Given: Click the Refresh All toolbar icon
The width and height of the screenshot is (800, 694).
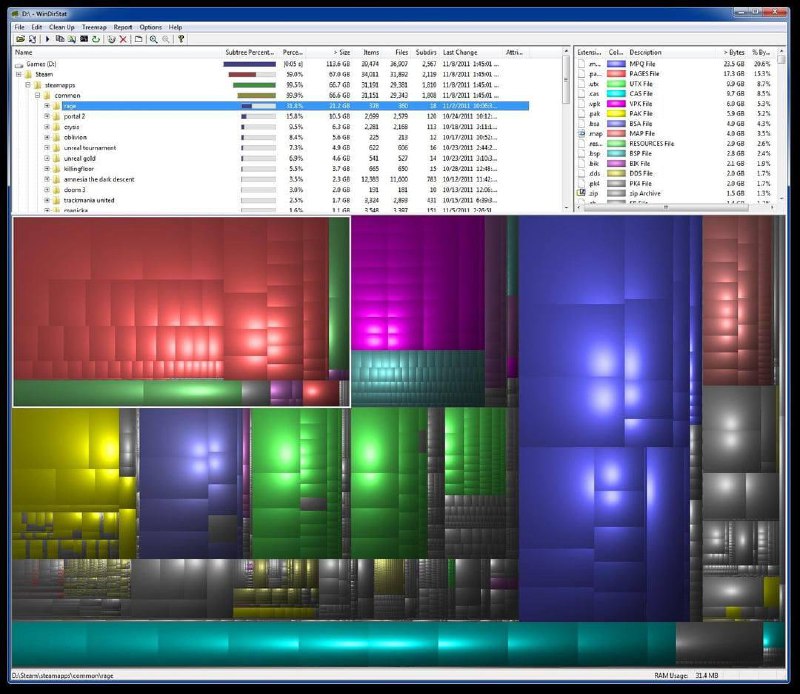Looking at the screenshot, I should pyautogui.click(x=33, y=39).
